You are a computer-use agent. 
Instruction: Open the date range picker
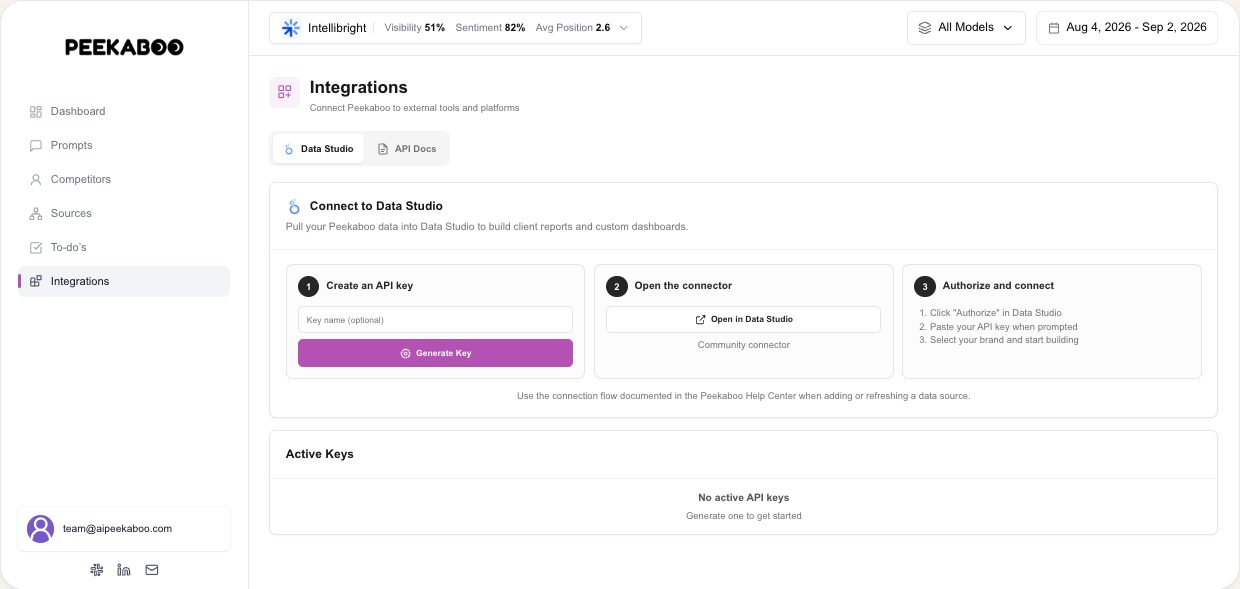[1127, 28]
